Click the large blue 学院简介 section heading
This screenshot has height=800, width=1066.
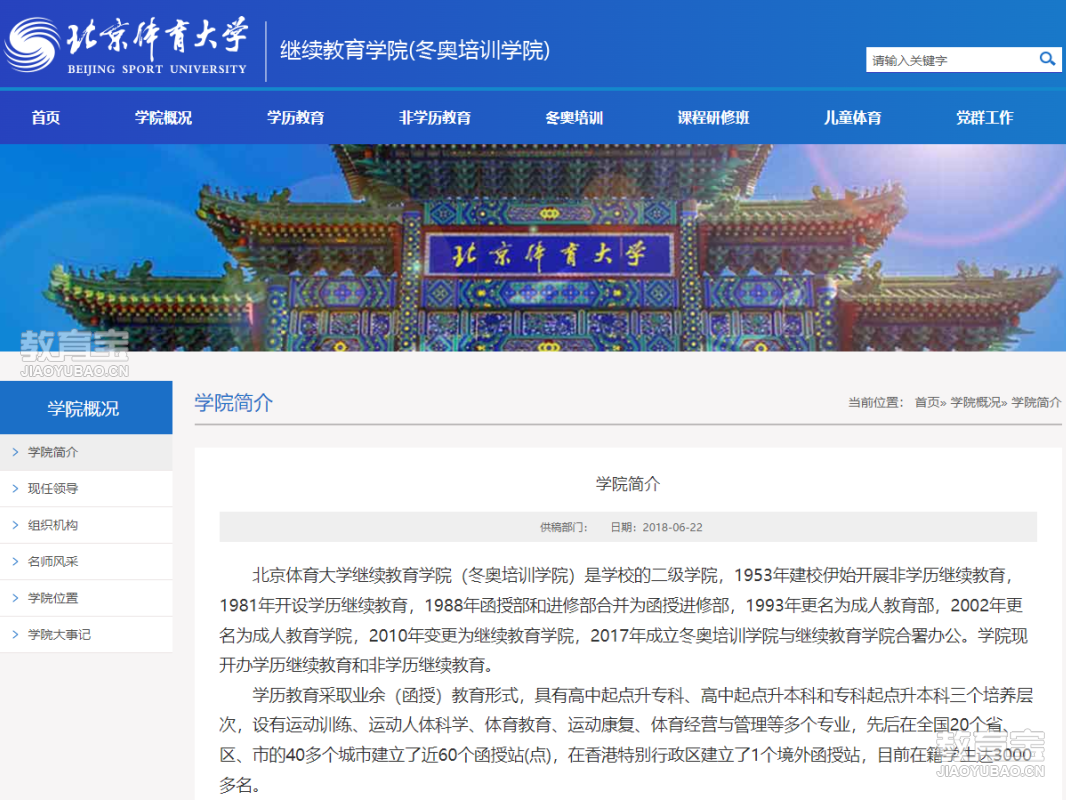233,403
